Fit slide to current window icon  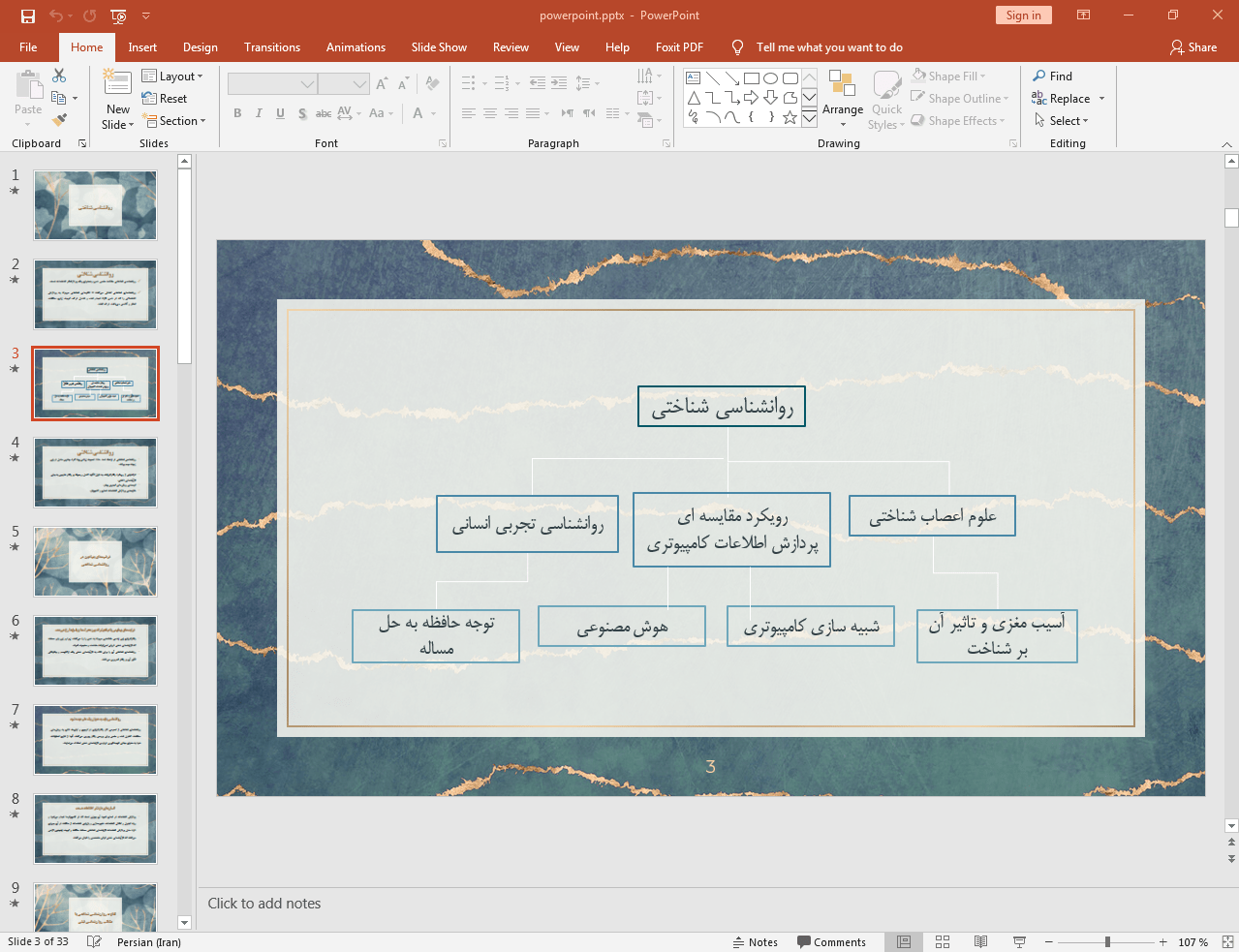(x=1227, y=942)
